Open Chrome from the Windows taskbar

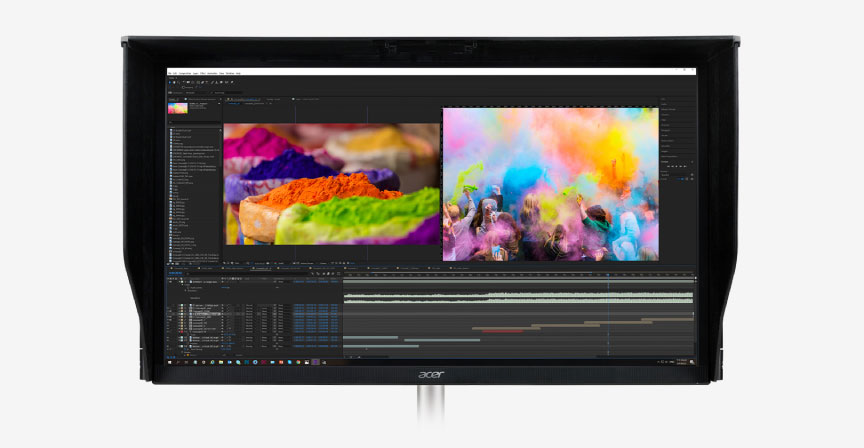(x=298, y=363)
